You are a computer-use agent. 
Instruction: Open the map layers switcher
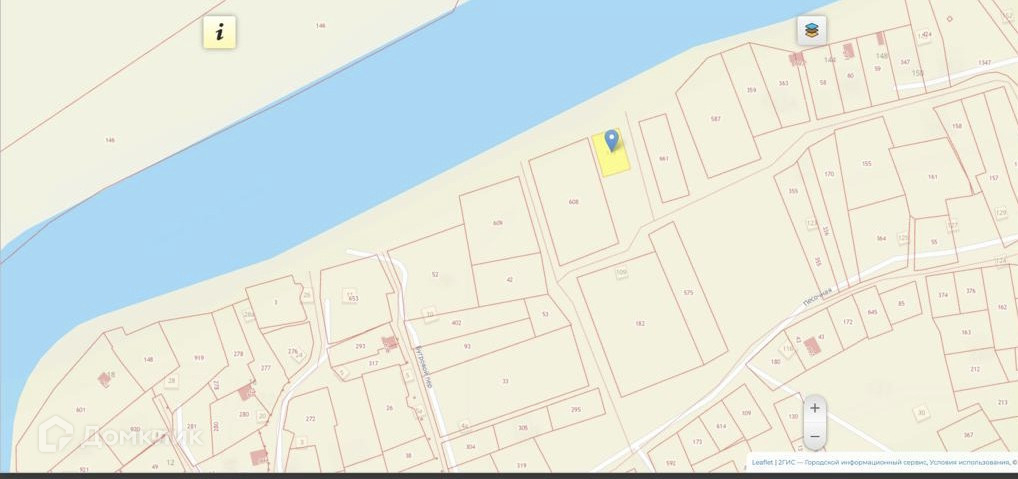coord(812,31)
